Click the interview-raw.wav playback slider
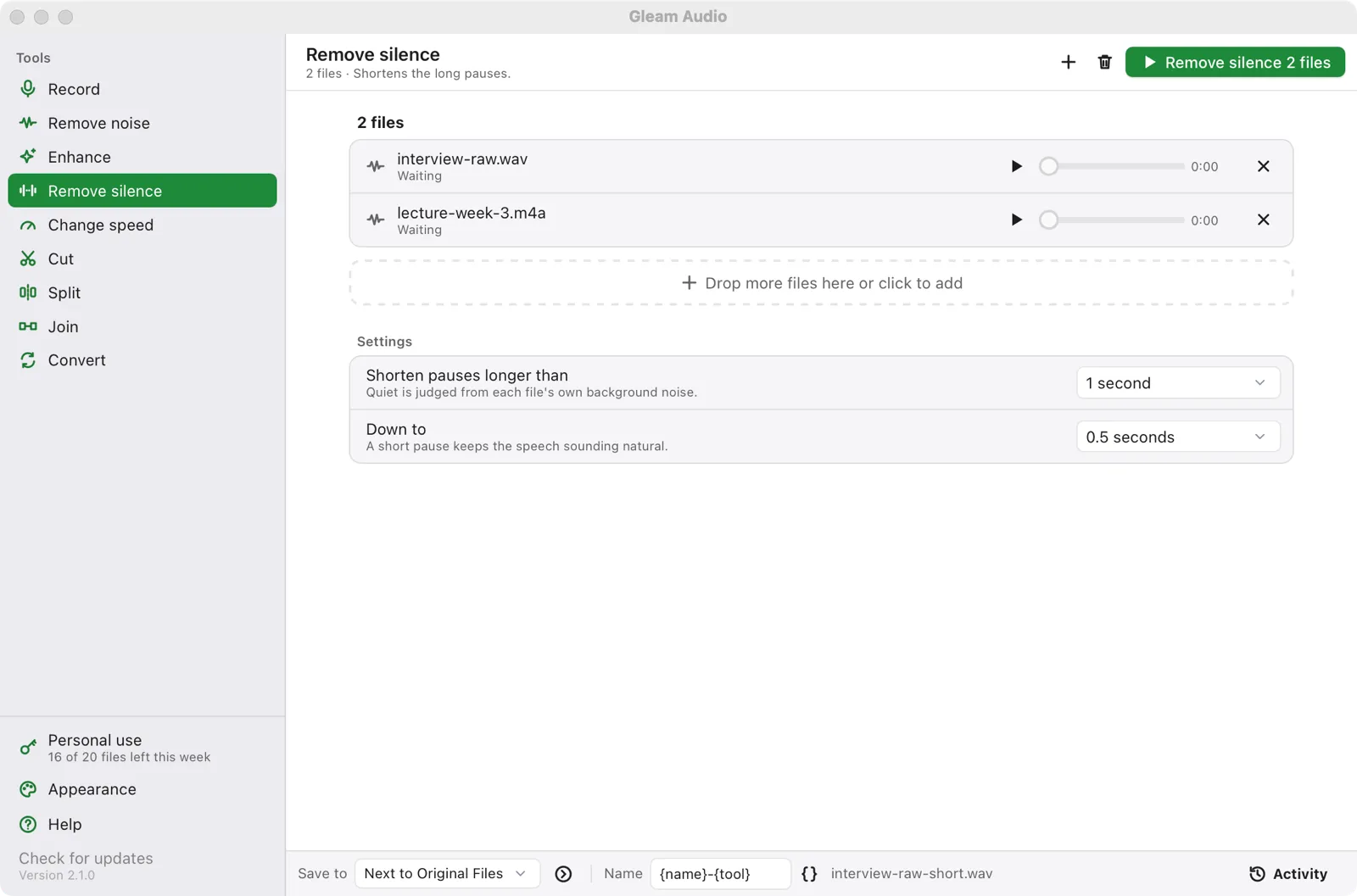This screenshot has width=1357, height=896. point(1112,166)
